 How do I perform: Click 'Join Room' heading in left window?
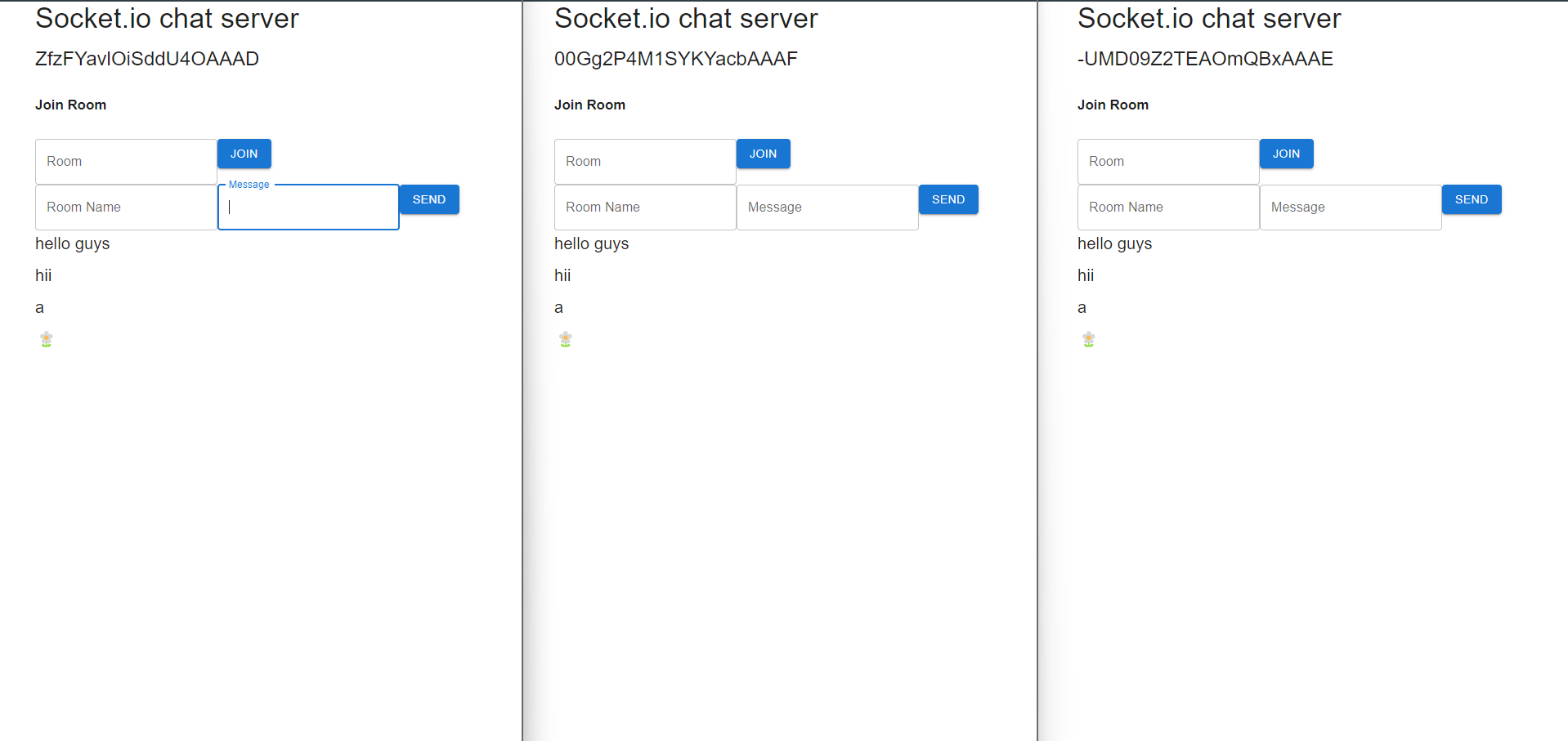coord(71,105)
